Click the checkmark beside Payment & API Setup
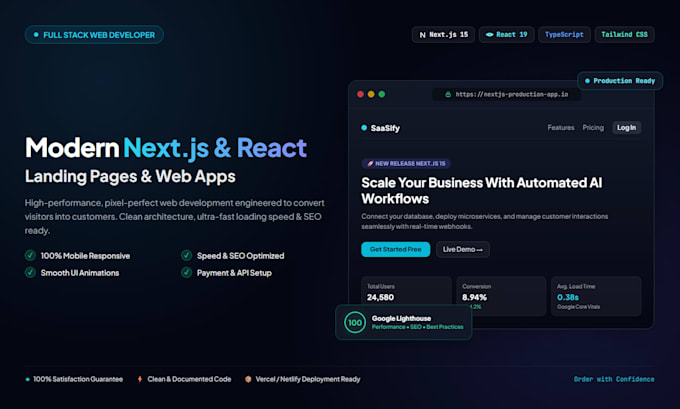This screenshot has height=409, width=680. [x=186, y=272]
